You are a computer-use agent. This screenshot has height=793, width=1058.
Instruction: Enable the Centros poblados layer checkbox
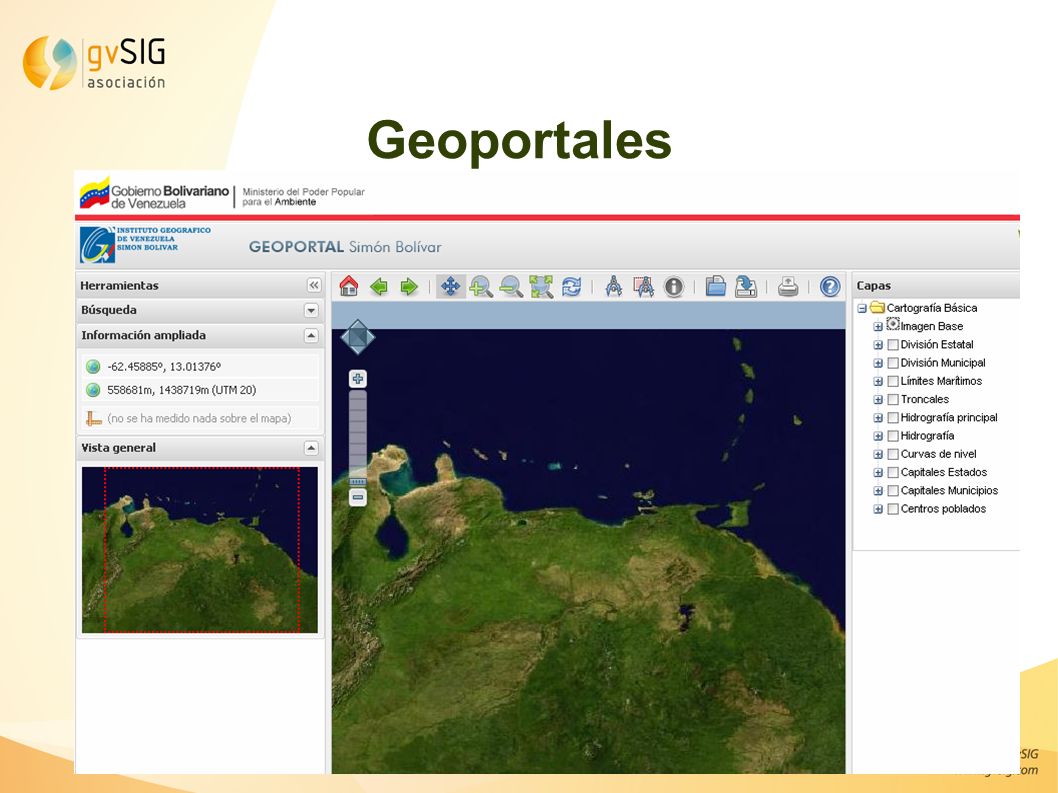pyautogui.click(x=893, y=509)
